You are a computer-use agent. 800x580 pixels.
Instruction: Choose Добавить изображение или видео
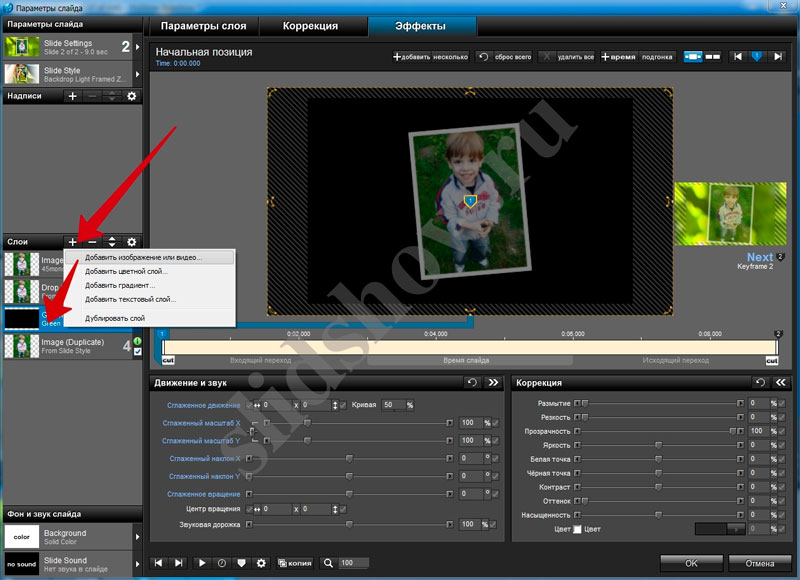click(149, 257)
